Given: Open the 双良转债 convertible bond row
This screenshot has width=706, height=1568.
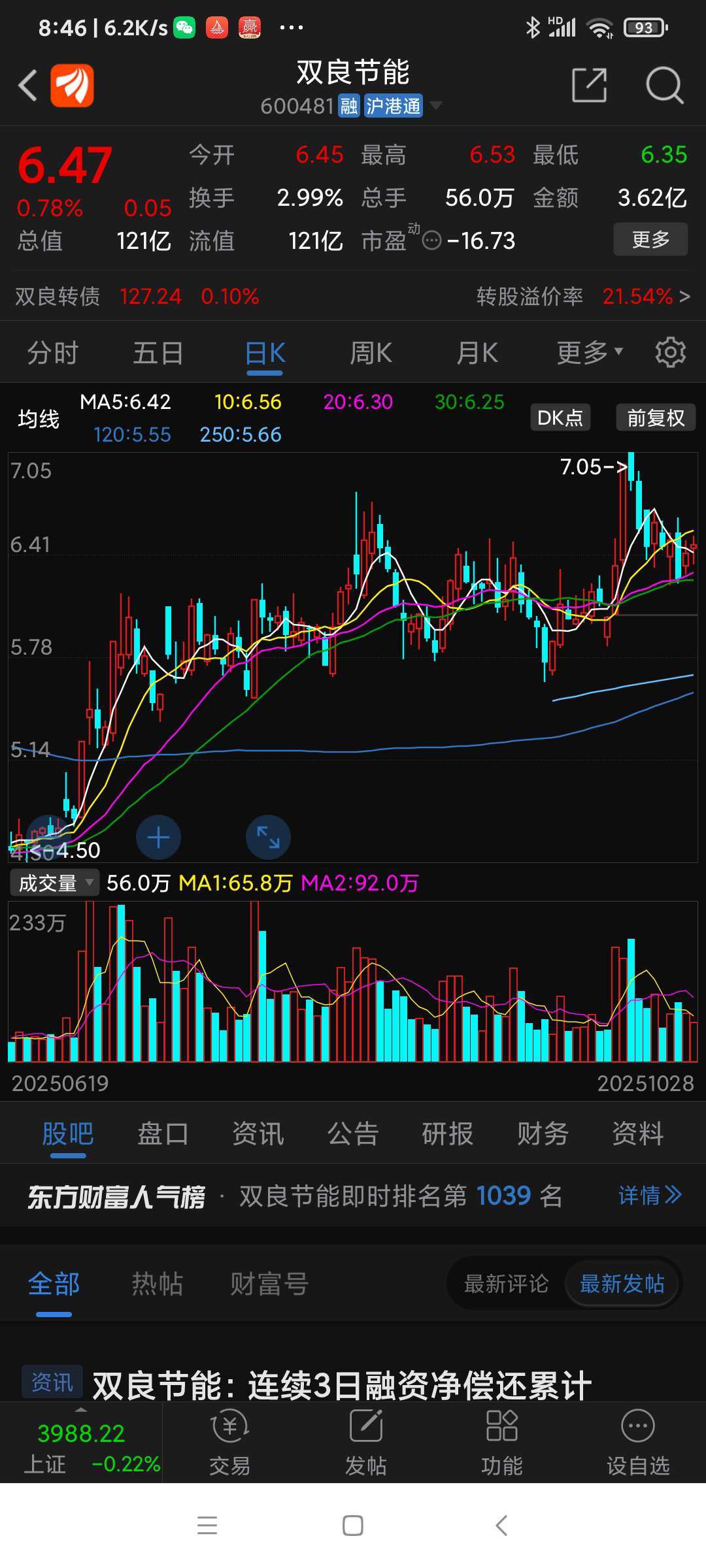Looking at the screenshot, I should coord(137,297).
